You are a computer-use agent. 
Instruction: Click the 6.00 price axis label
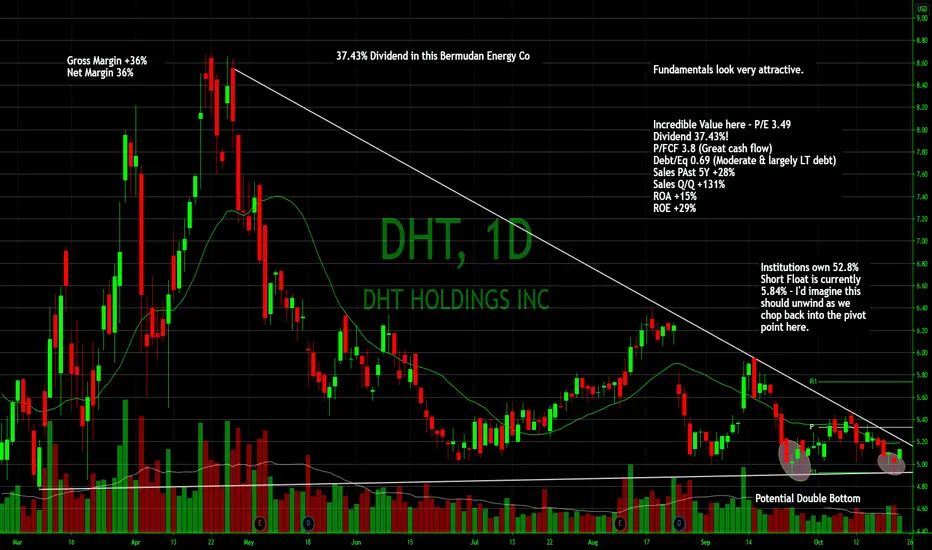click(x=921, y=353)
